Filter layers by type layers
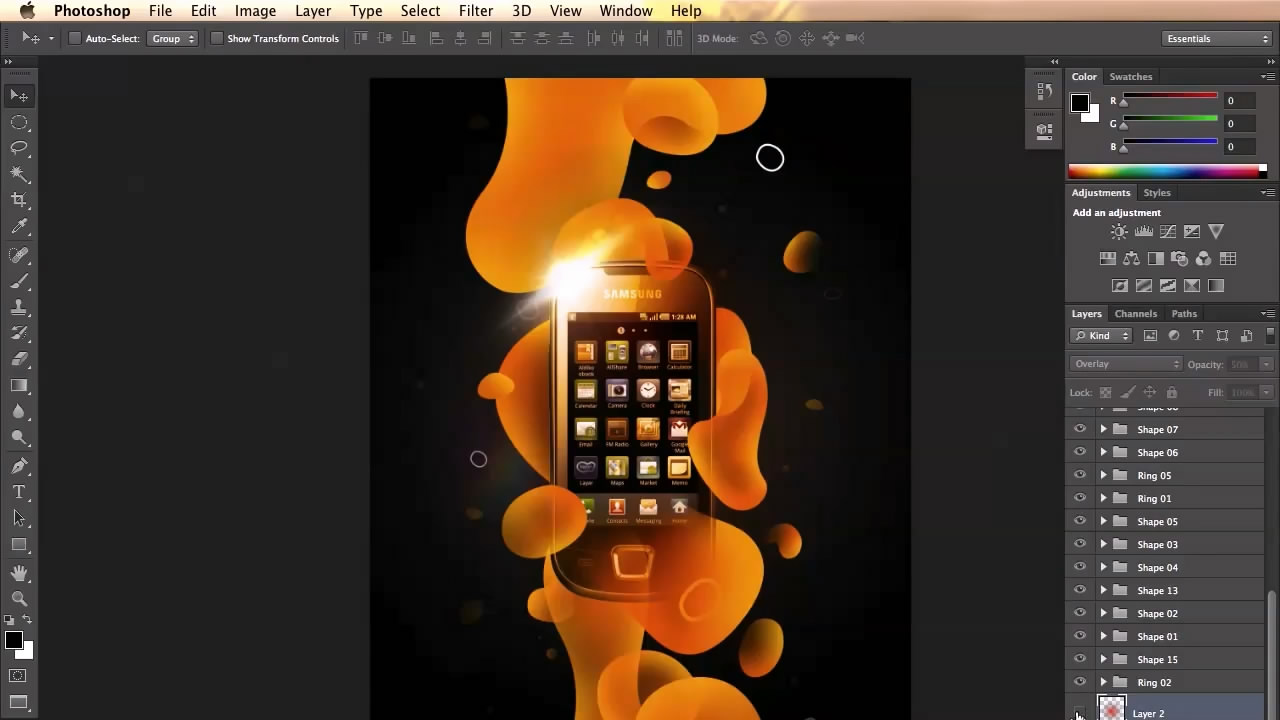 point(1198,336)
